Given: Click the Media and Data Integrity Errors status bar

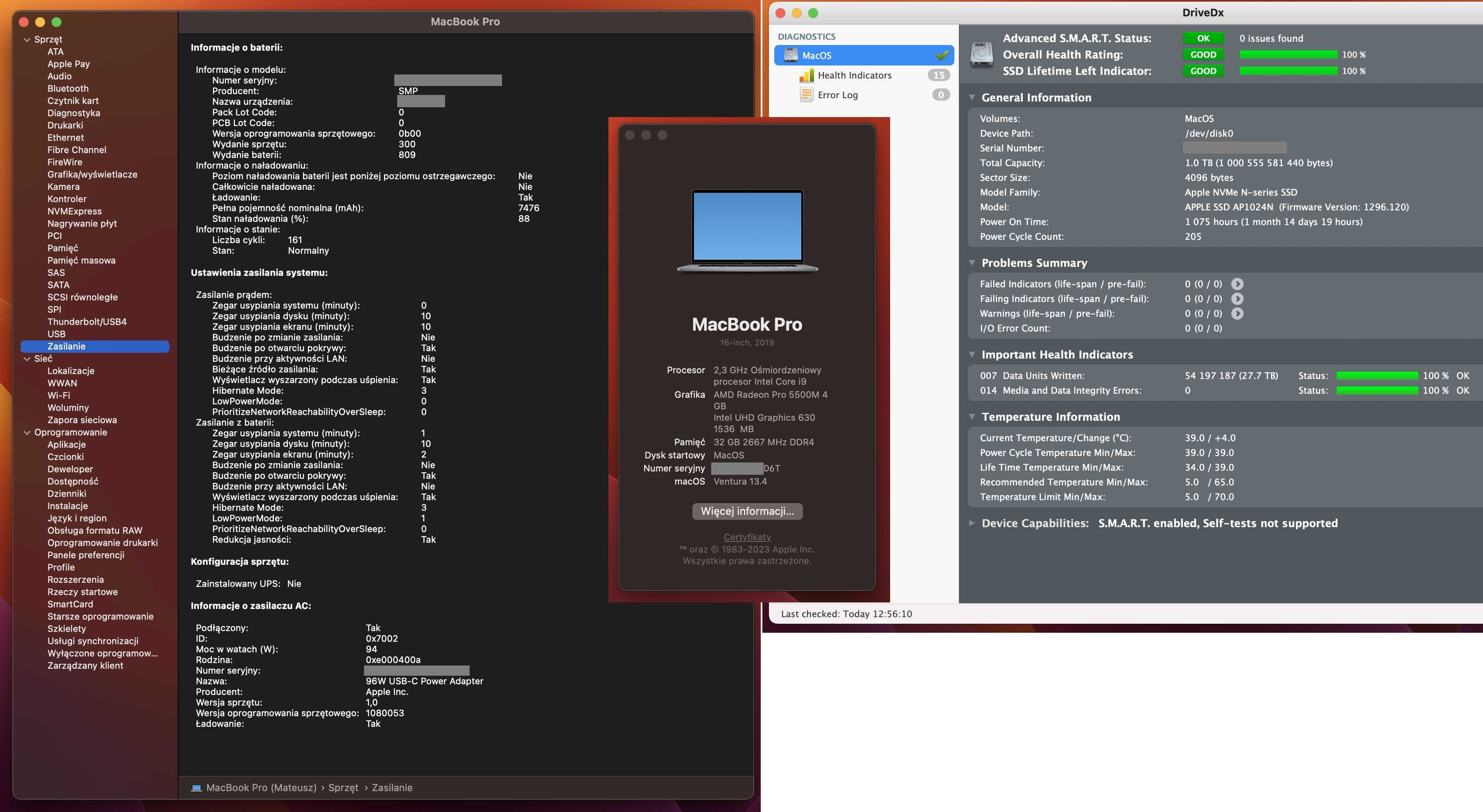Looking at the screenshot, I should pos(1377,391).
